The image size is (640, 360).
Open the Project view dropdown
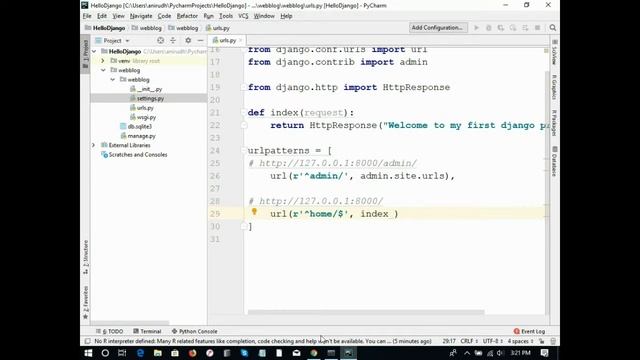113,40
